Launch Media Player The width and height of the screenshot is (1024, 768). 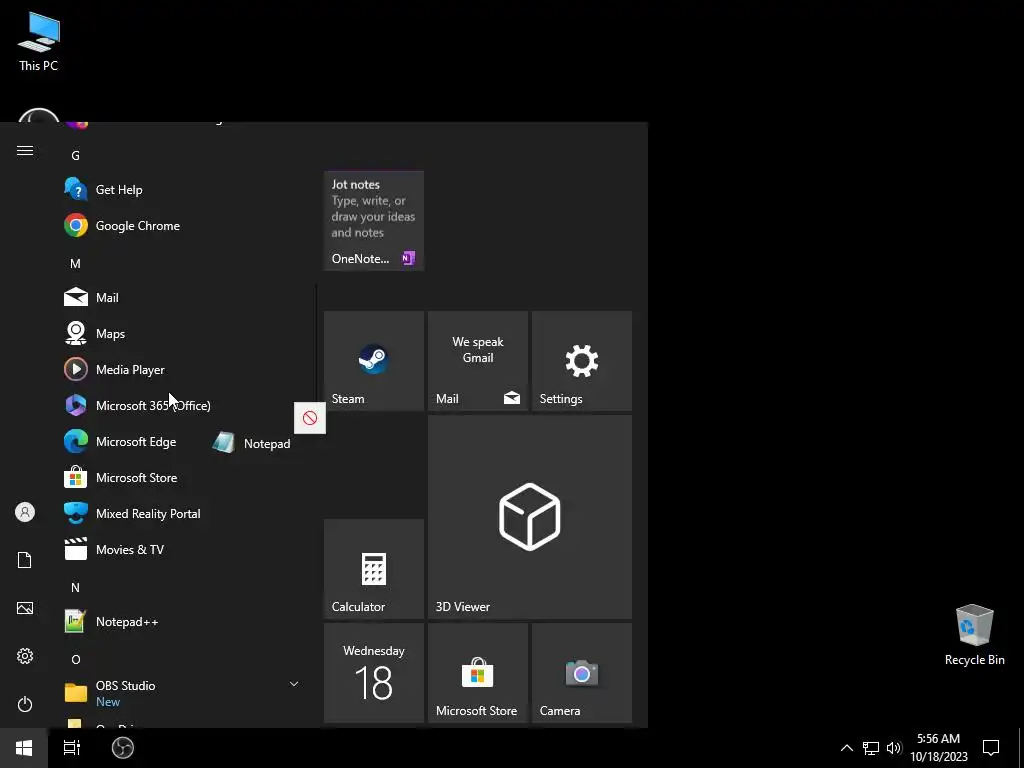[x=183, y=369]
